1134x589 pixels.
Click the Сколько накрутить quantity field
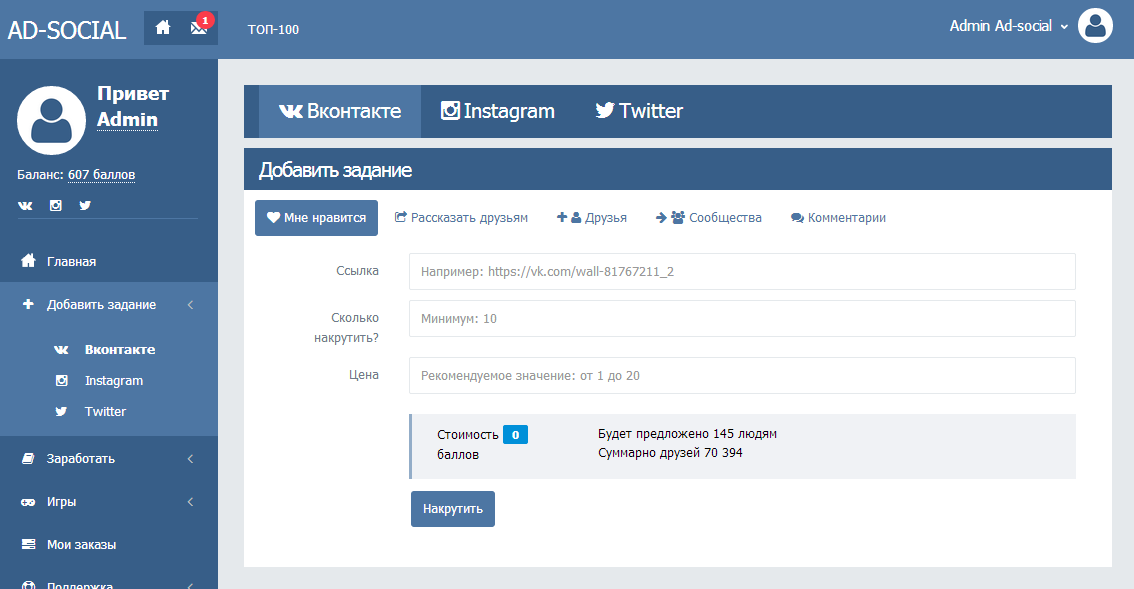click(x=742, y=318)
